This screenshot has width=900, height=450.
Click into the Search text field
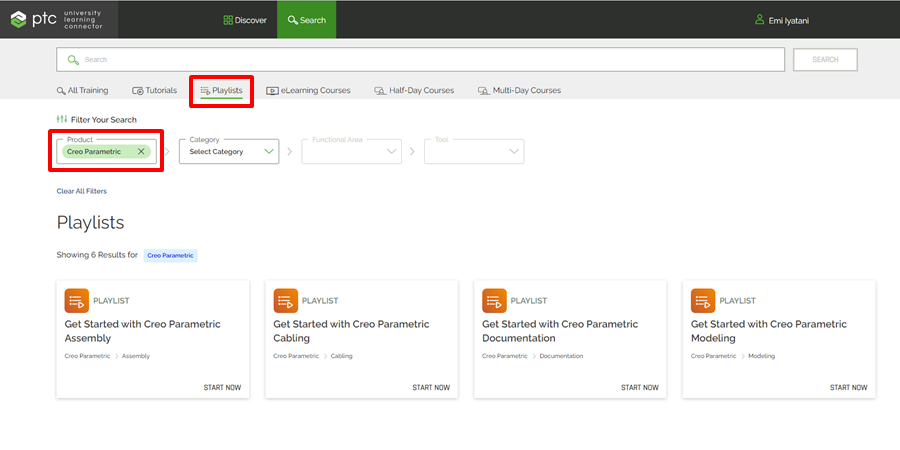(420, 60)
